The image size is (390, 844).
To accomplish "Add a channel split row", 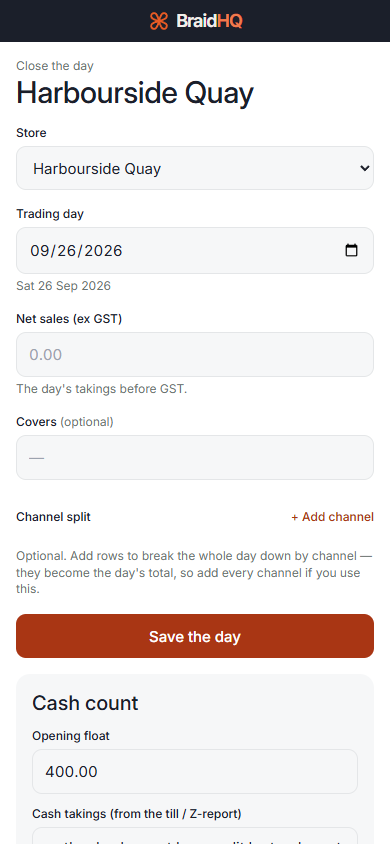I will [332, 517].
